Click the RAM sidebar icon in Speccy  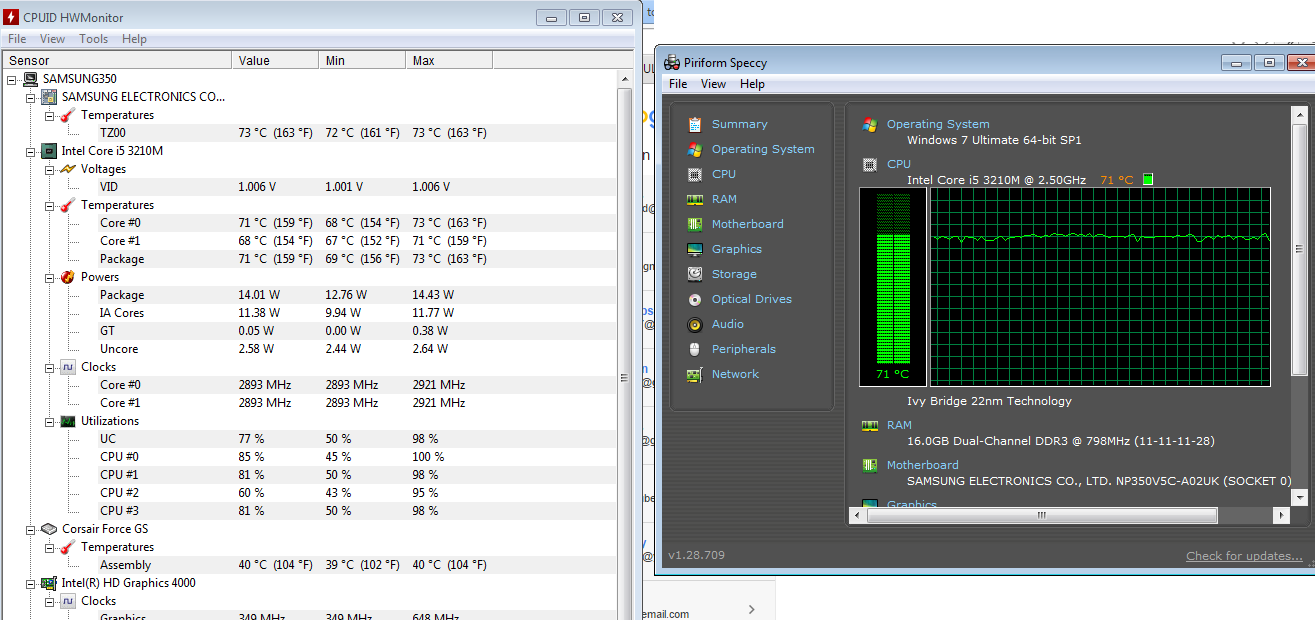695,199
